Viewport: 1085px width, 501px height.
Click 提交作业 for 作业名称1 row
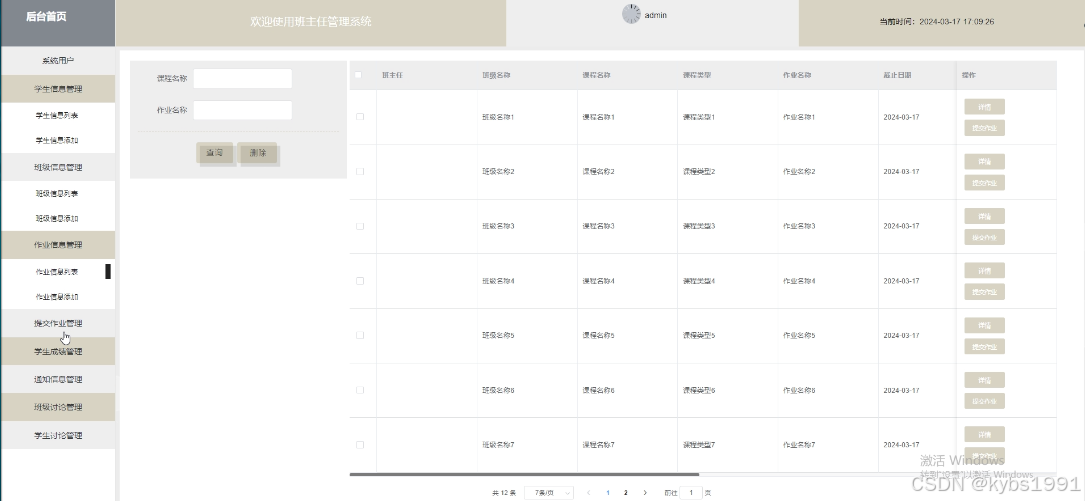[984, 128]
